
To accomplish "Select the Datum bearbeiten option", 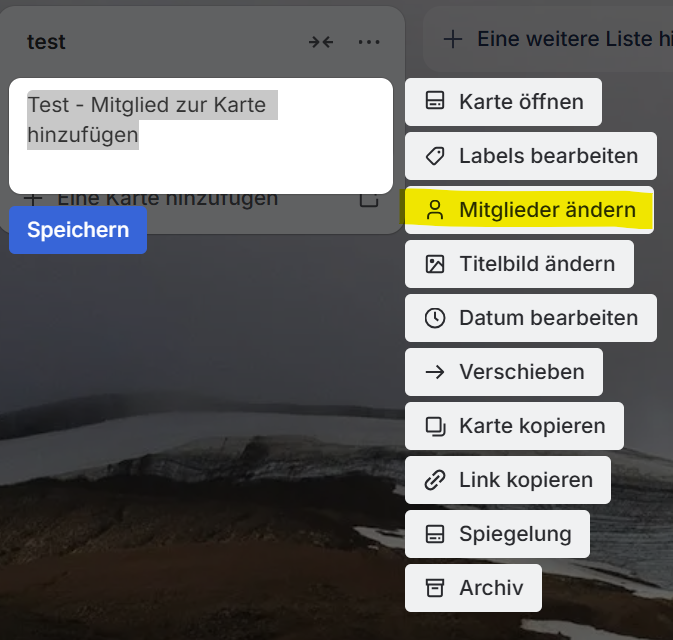I will [547, 318].
